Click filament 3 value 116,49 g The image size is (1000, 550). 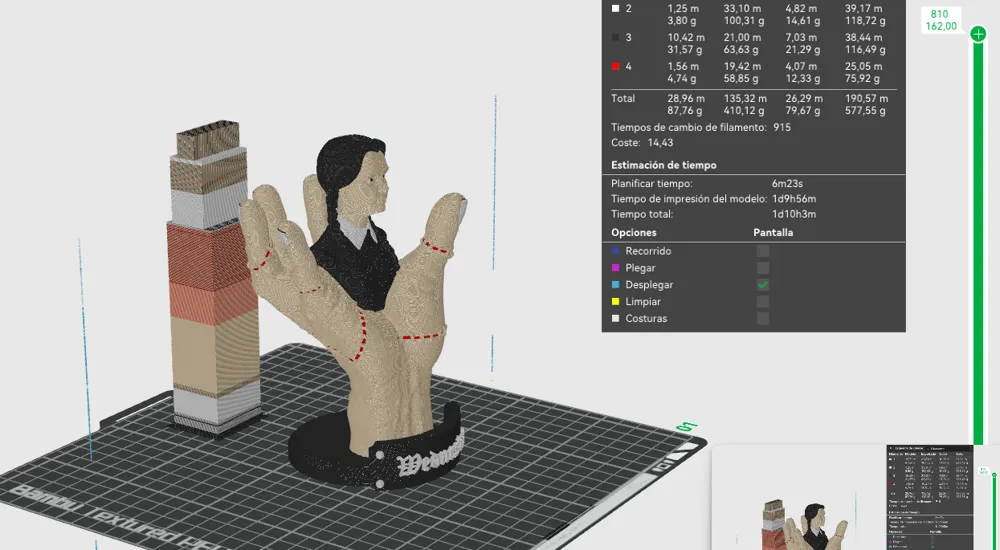click(865, 50)
